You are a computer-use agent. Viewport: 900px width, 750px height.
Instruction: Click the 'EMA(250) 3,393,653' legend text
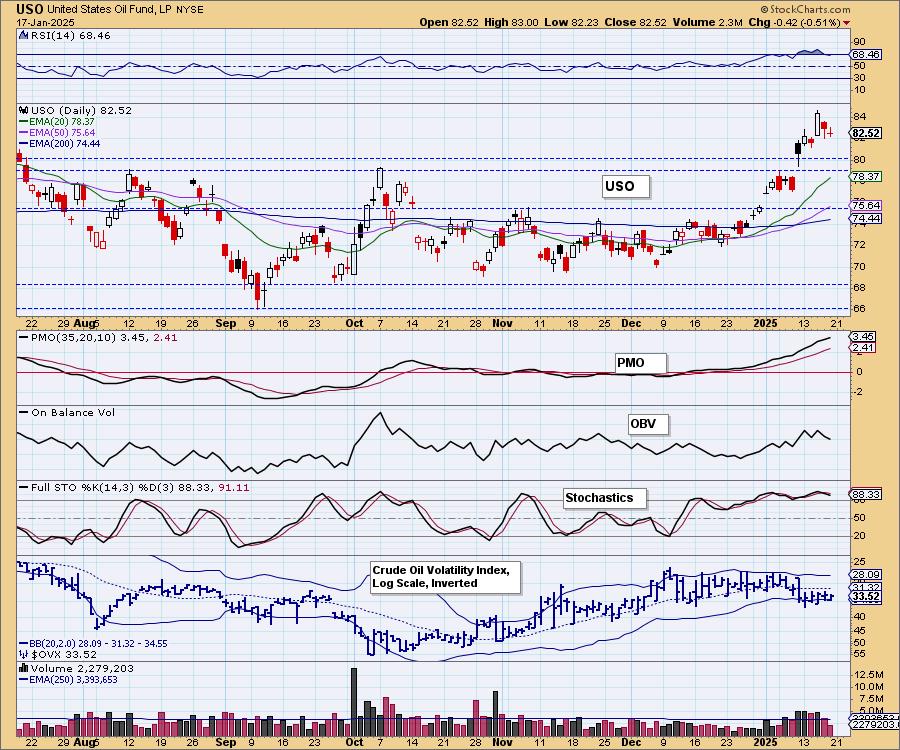(73, 679)
